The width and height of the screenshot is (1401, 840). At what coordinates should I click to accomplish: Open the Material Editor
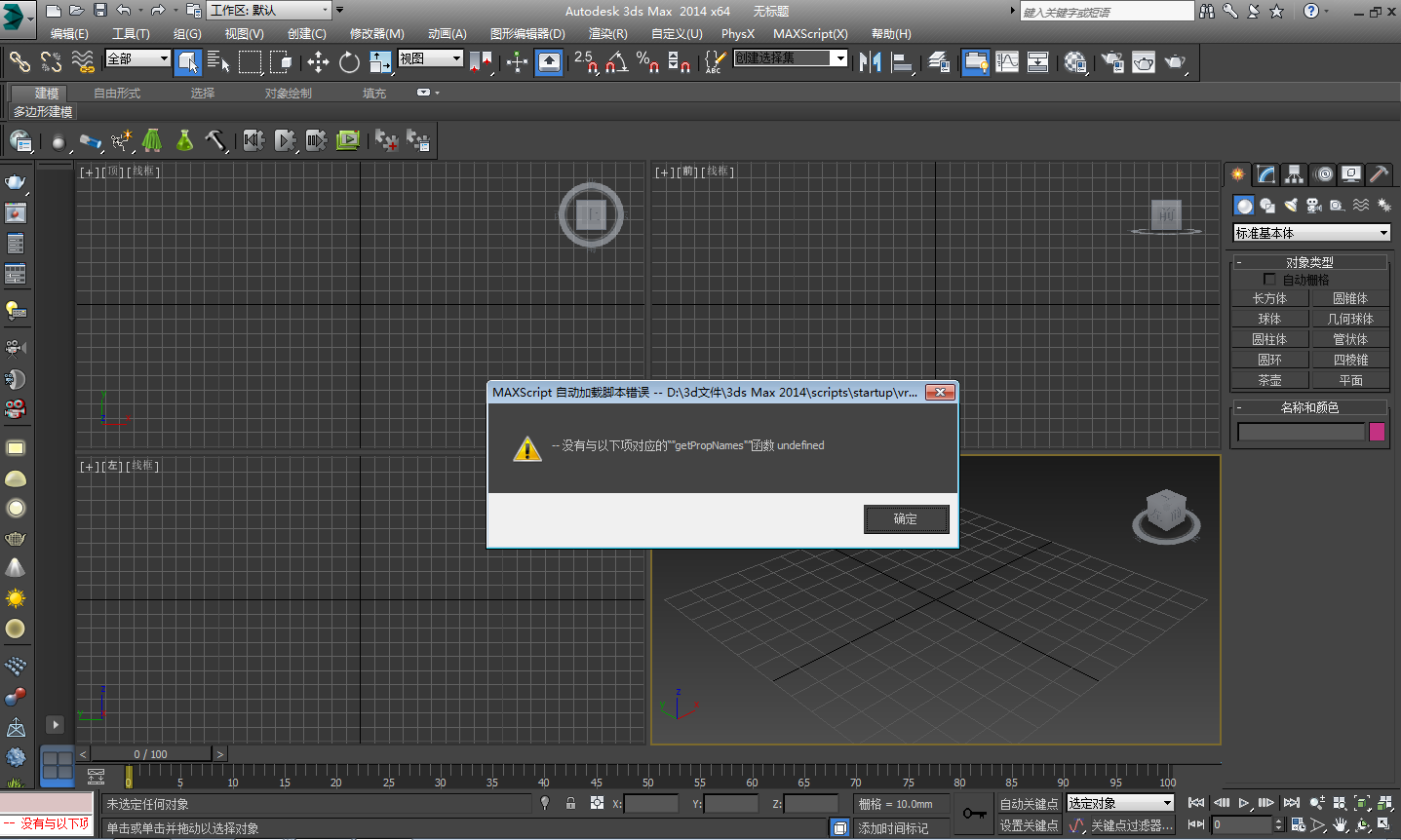point(1075,62)
